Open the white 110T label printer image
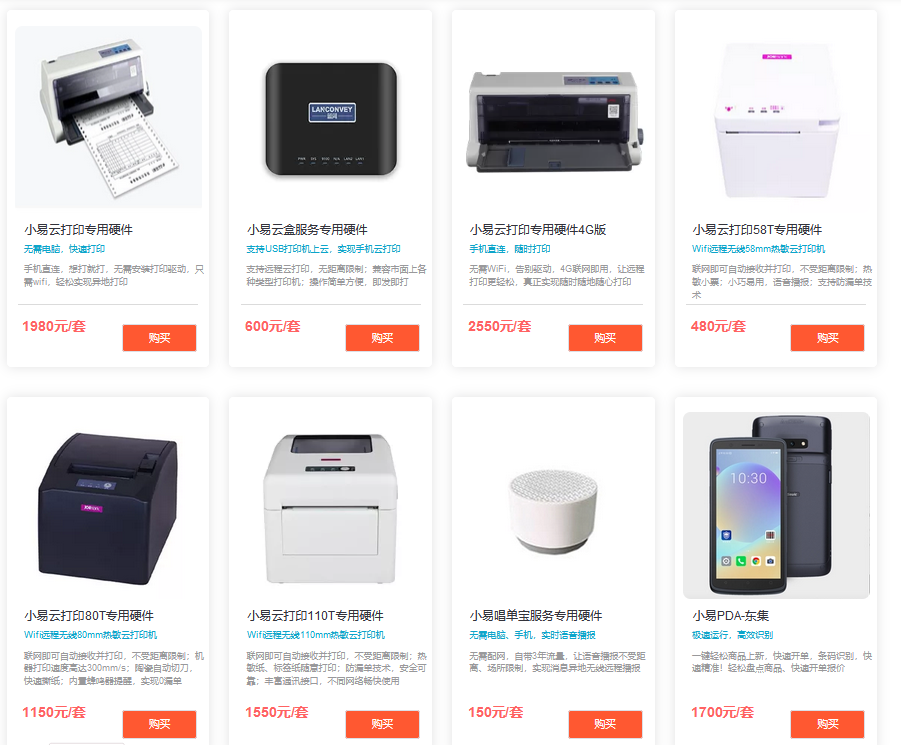 coord(330,508)
